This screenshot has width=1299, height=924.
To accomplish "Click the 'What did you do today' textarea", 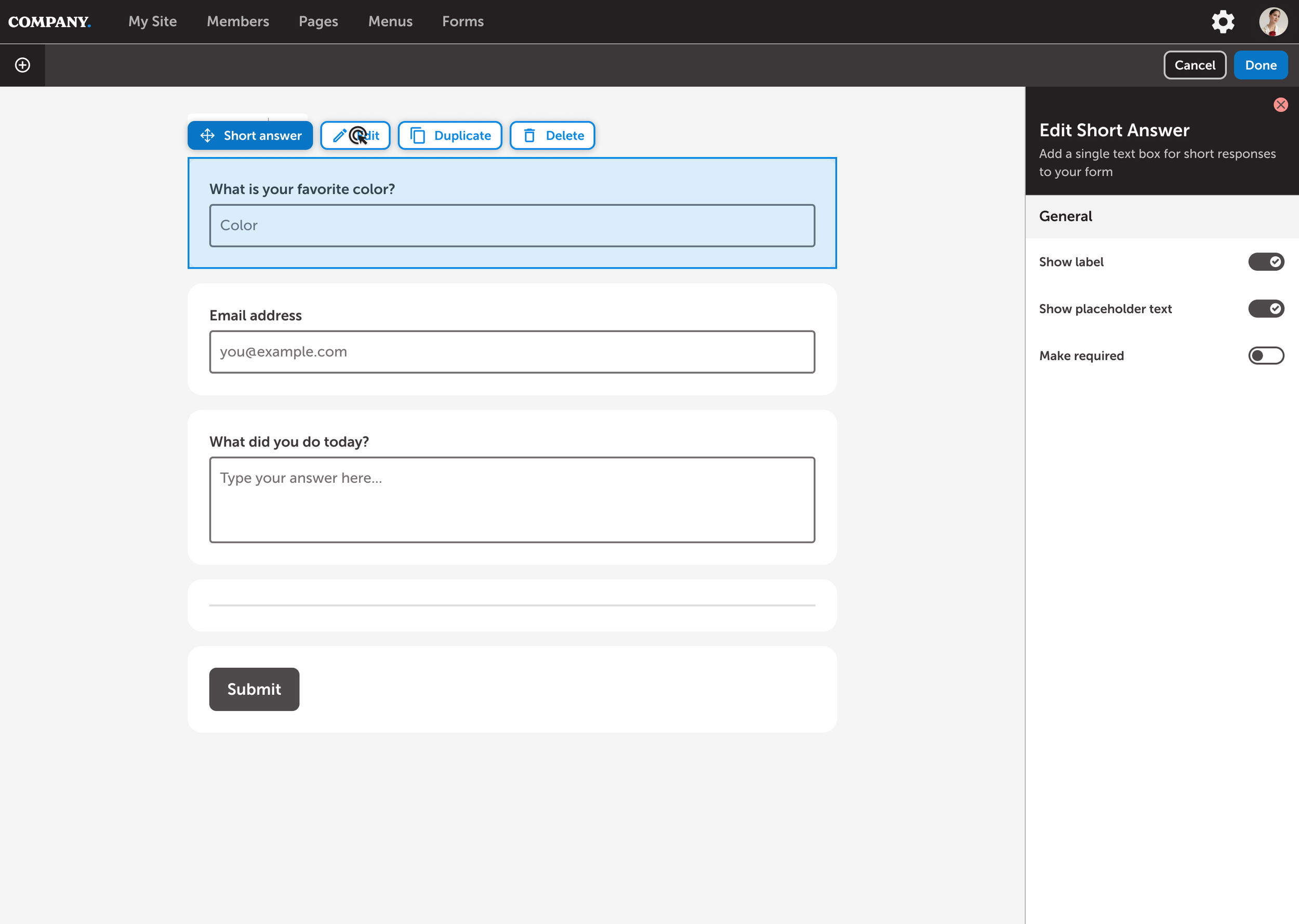I will tap(512, 499).
